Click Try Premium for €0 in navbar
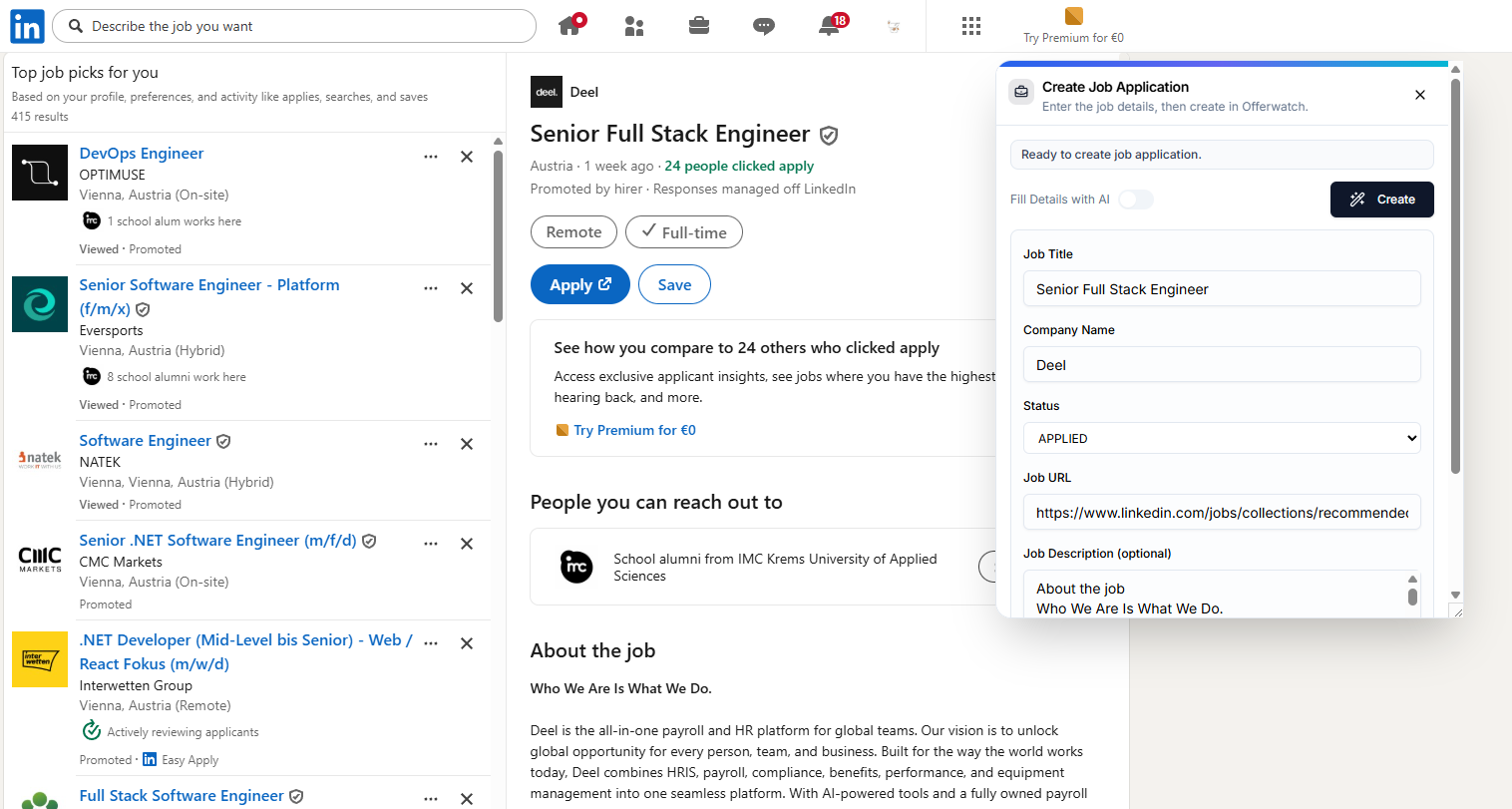Screen dimensions: 1512x809 [1073, 26]
